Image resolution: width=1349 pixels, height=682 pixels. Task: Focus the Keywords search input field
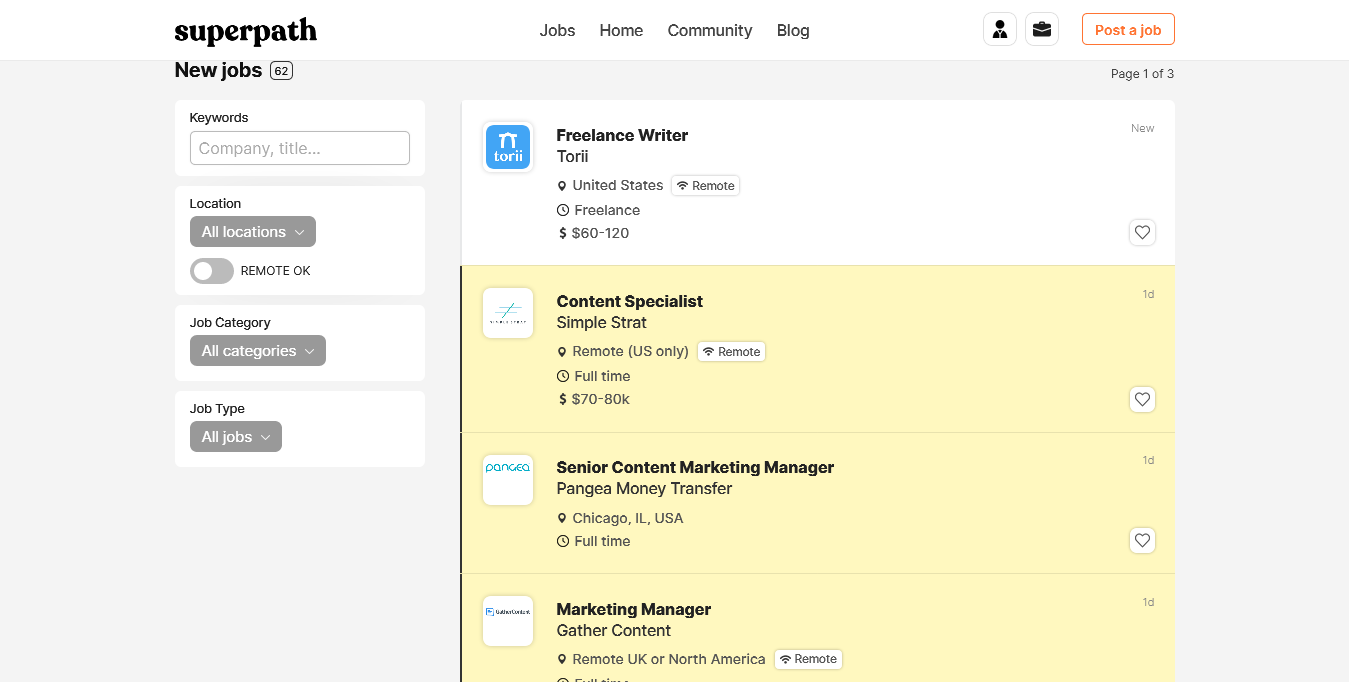tap(300, 148)
